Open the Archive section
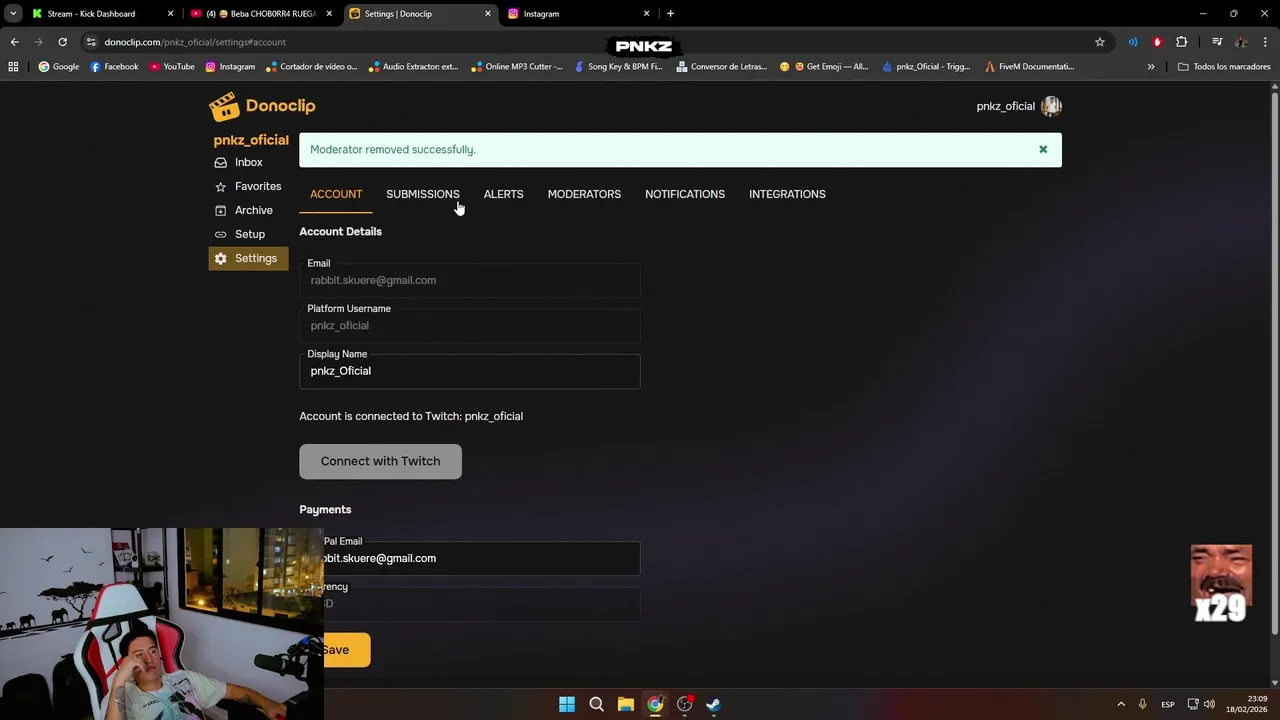 tap(248, 210)
